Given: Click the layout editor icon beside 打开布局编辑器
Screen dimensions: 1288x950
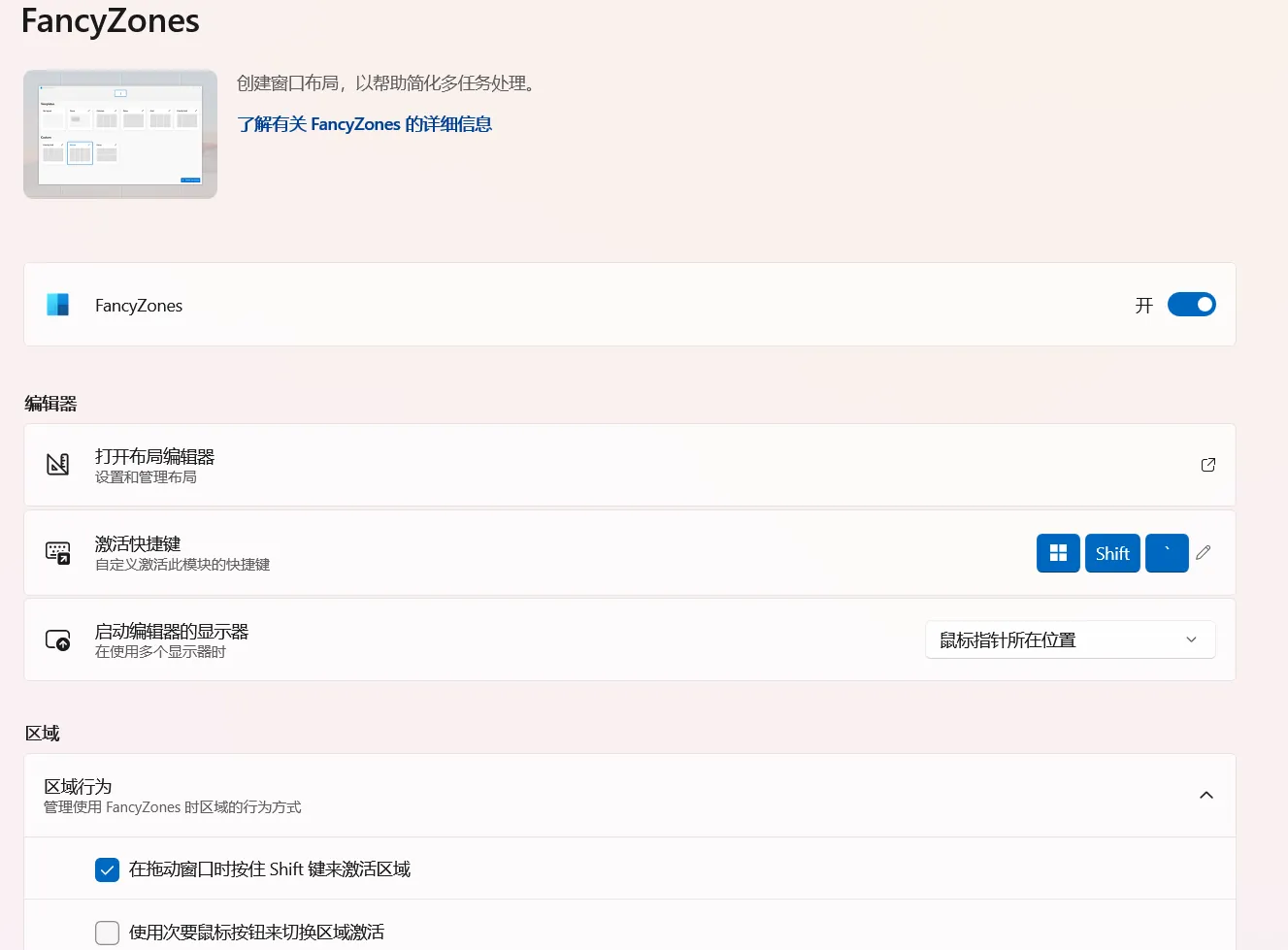Looking at the screenshot, I should 57,465.
